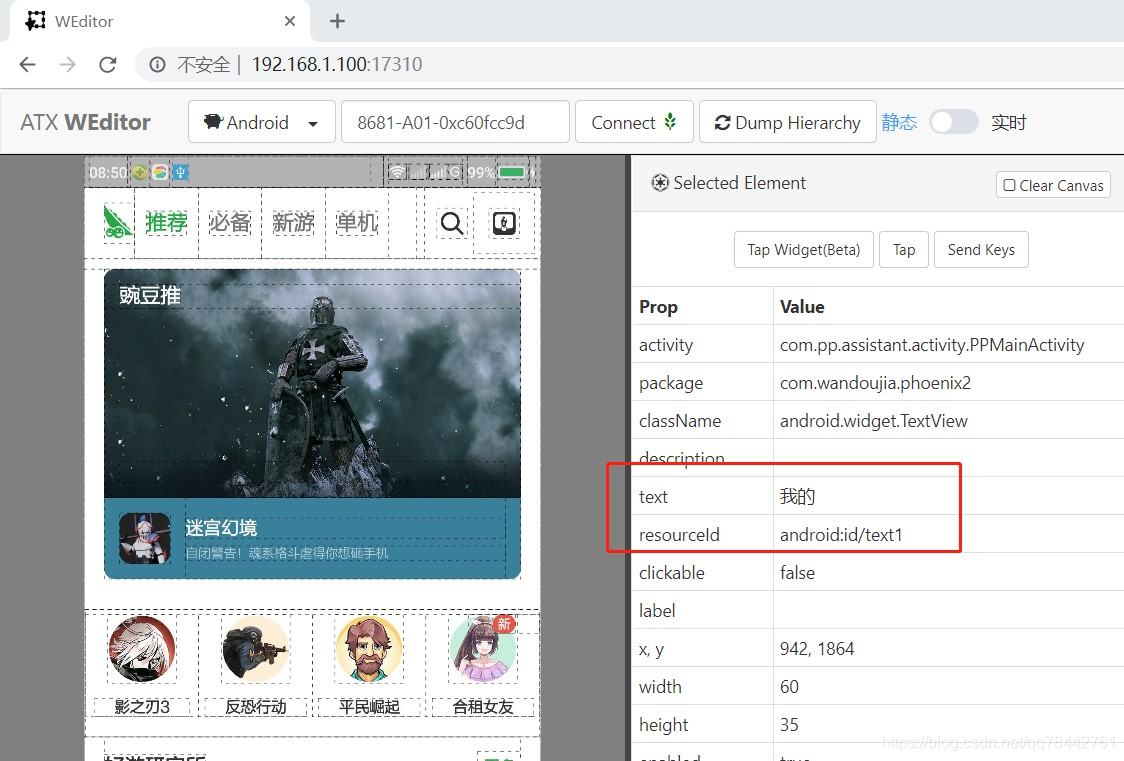Click the 反恐行动 game icon

point(256,649)
